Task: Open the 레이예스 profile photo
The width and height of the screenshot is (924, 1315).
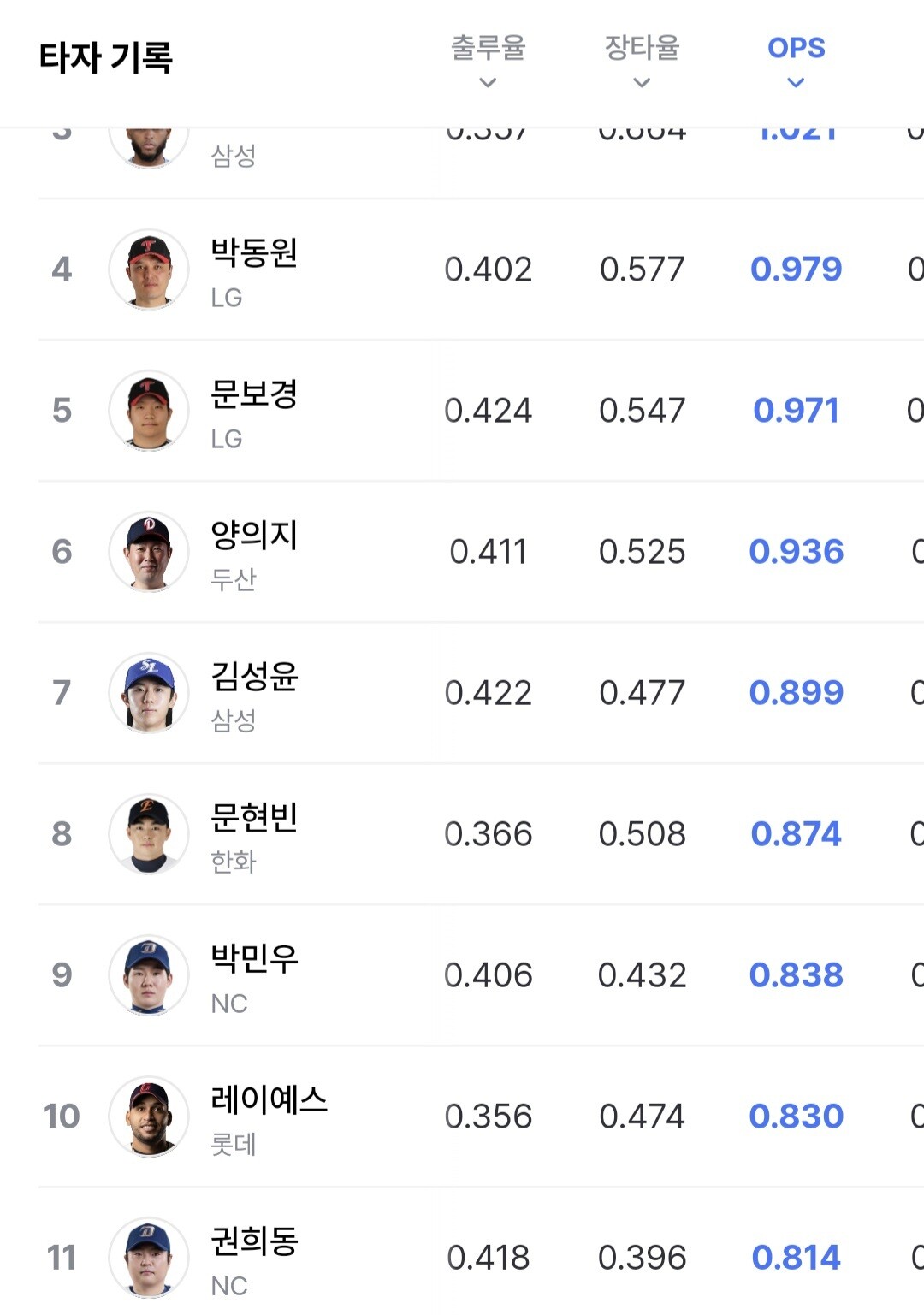Action: pos(149,1117)
